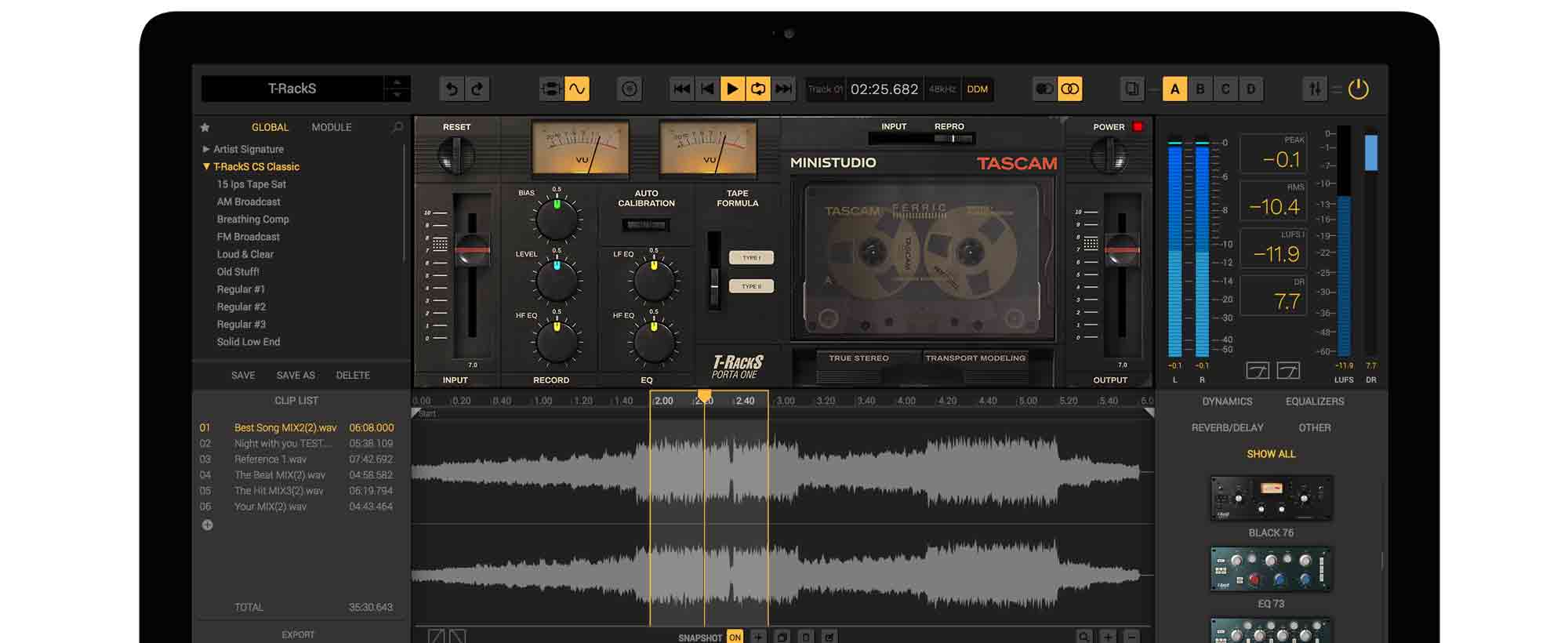1568x643 pixels.
Task: Toggle TRANSPORT MODELING switch
Action: [975, 359]
